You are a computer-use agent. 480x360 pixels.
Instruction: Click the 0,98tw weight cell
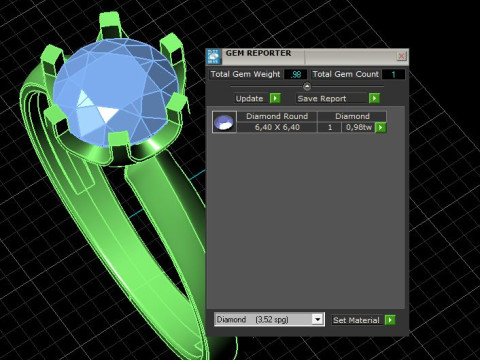[359, 127]
